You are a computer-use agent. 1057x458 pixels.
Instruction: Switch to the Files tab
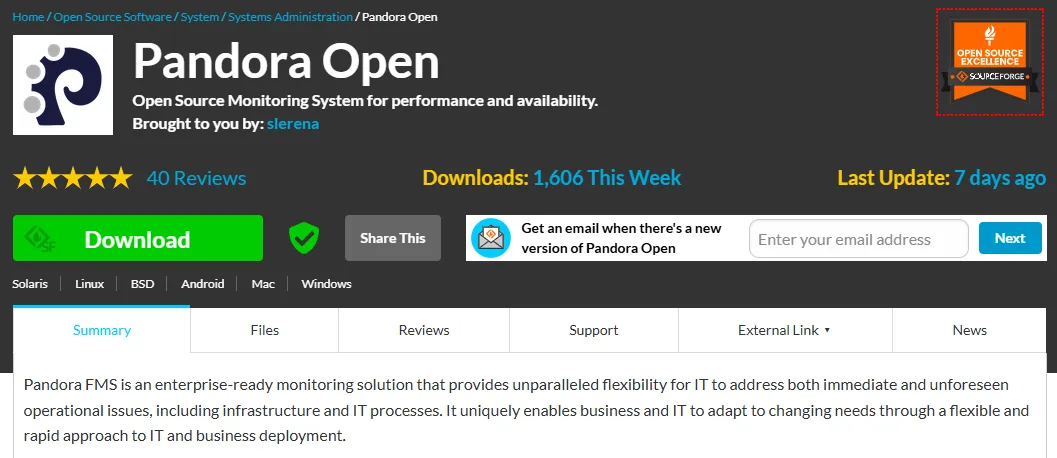pos(265,330)
